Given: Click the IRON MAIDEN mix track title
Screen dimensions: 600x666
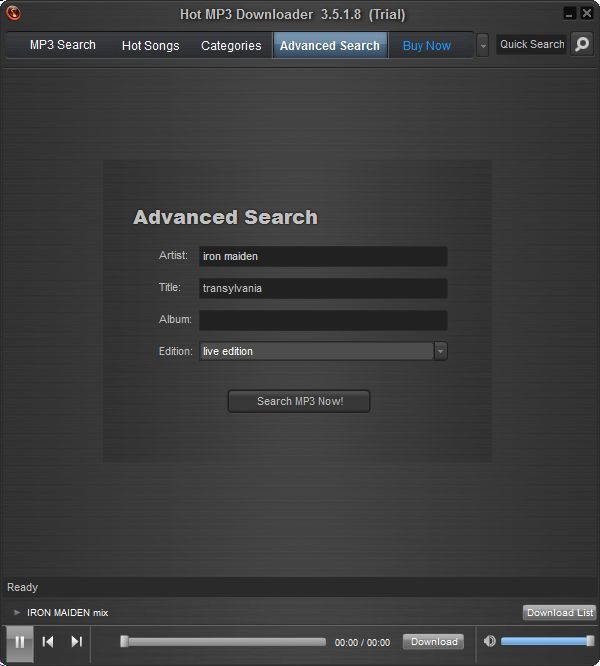Looking at the screenshot, I should click(x=68, y=612).
